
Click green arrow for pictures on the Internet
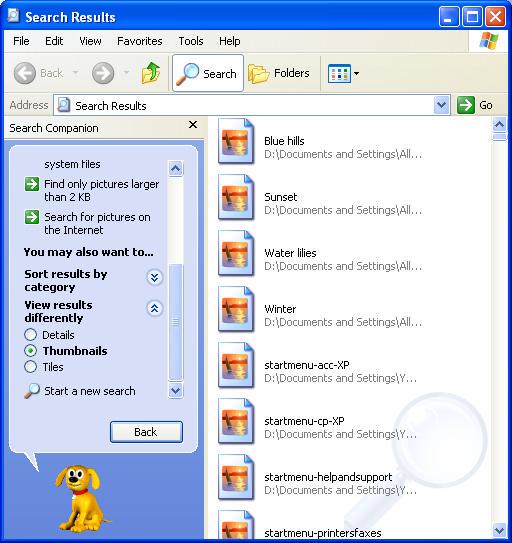pos(32,217)
